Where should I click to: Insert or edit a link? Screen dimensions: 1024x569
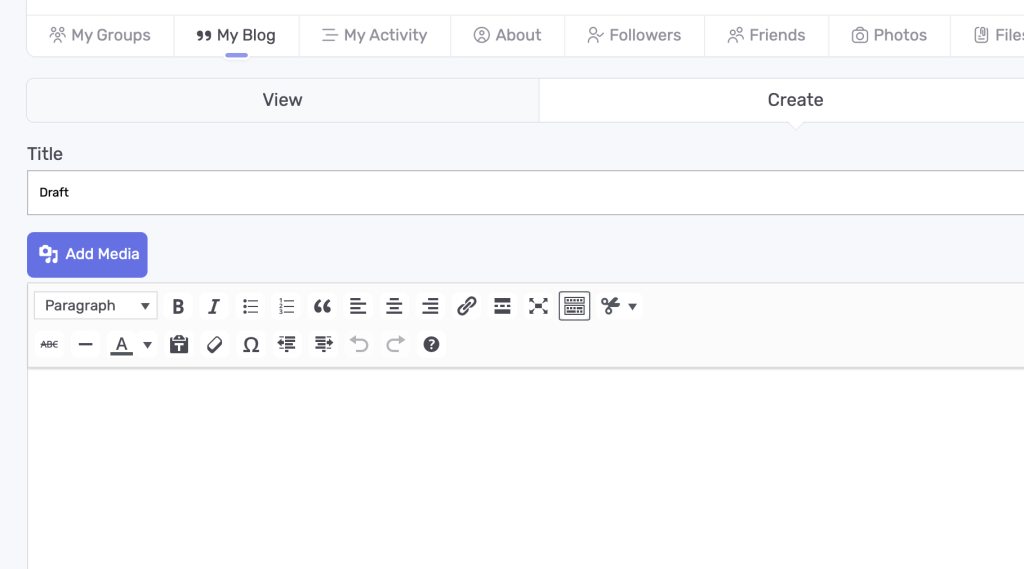(x=466, y=306)
